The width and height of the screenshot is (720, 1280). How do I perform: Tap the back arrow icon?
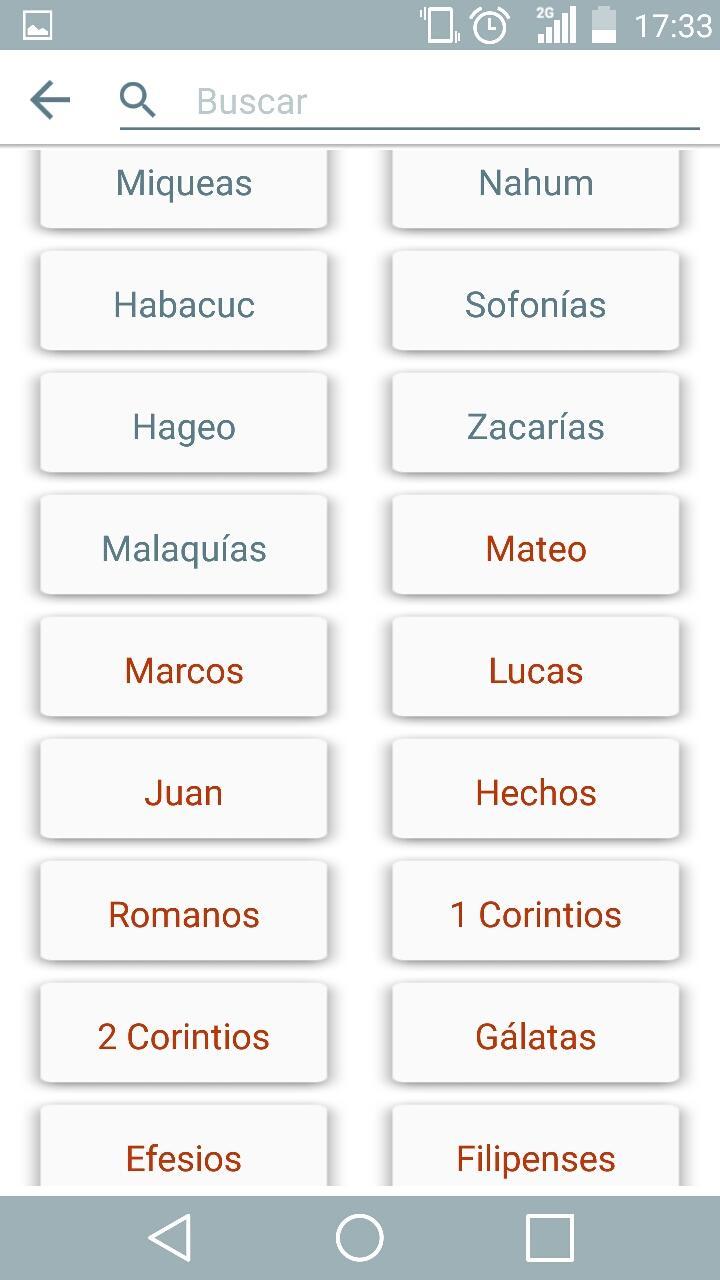point(50,100)
